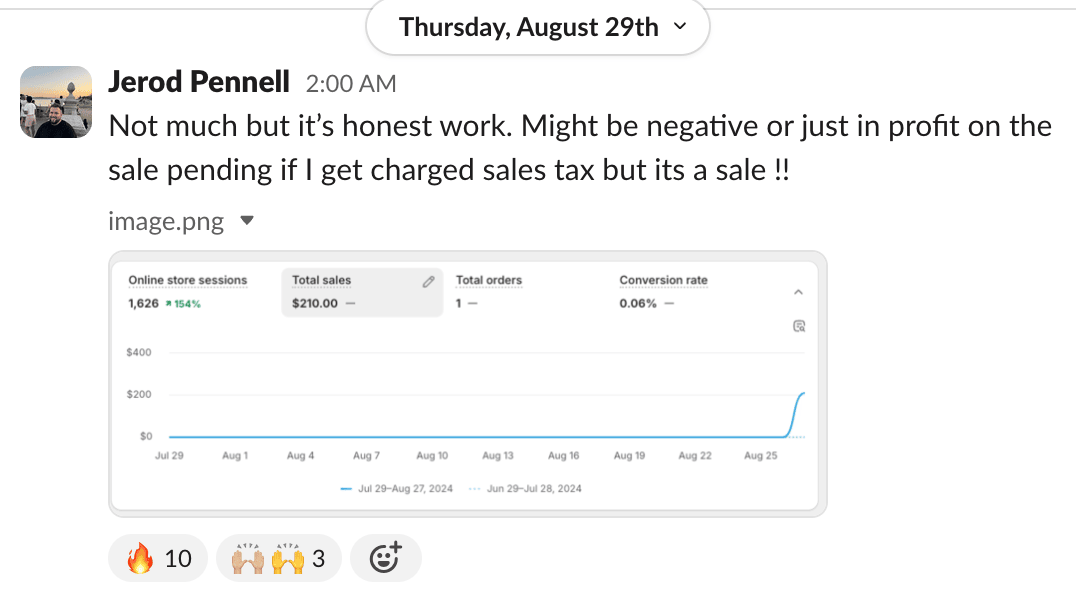Image resolution: width=1076 pixels, height=596 pixels.
Task: Select the Online store sessions metric
Action: point(188,280)
